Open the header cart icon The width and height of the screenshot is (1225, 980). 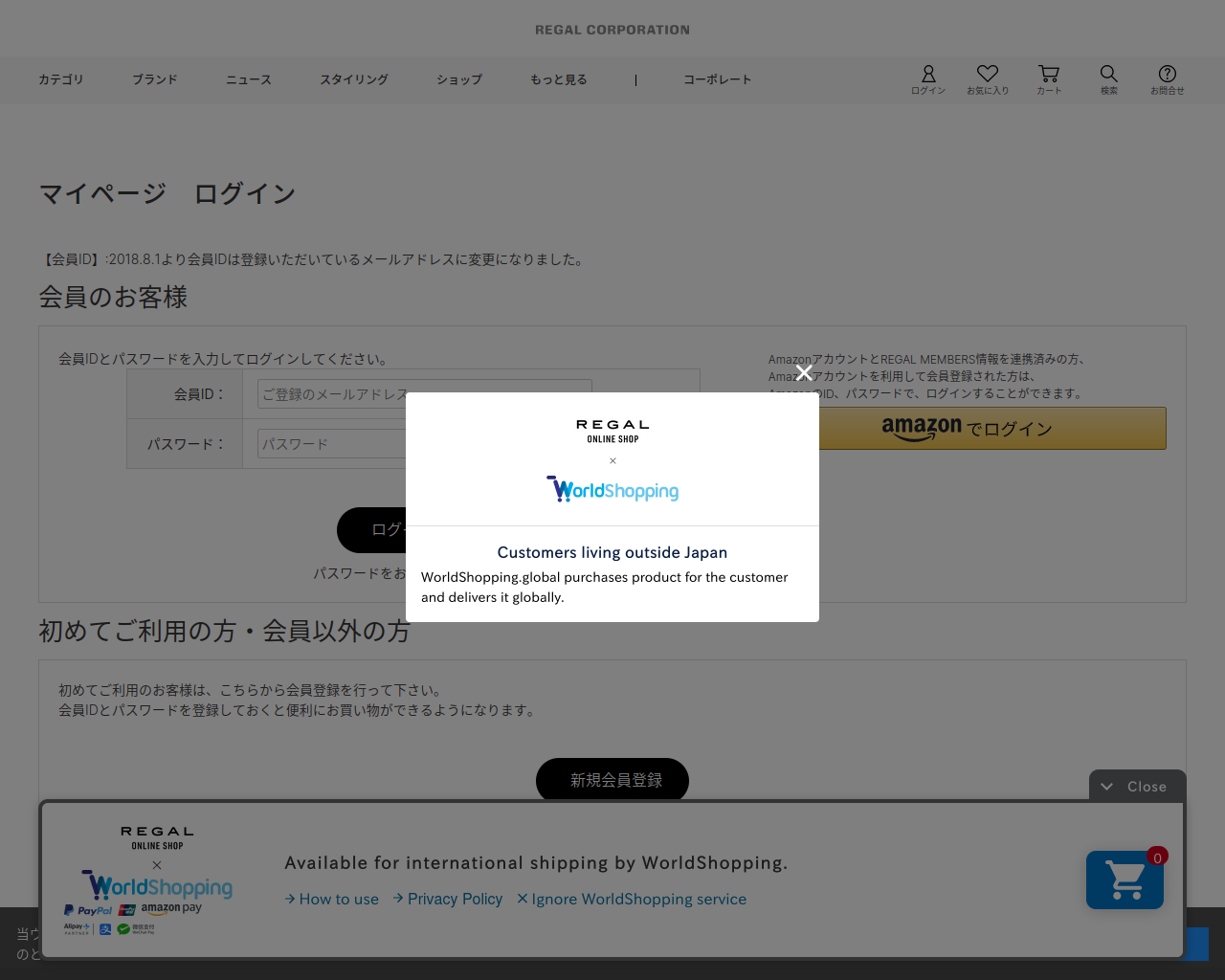pyautogui.click(x=1049, y=79)
